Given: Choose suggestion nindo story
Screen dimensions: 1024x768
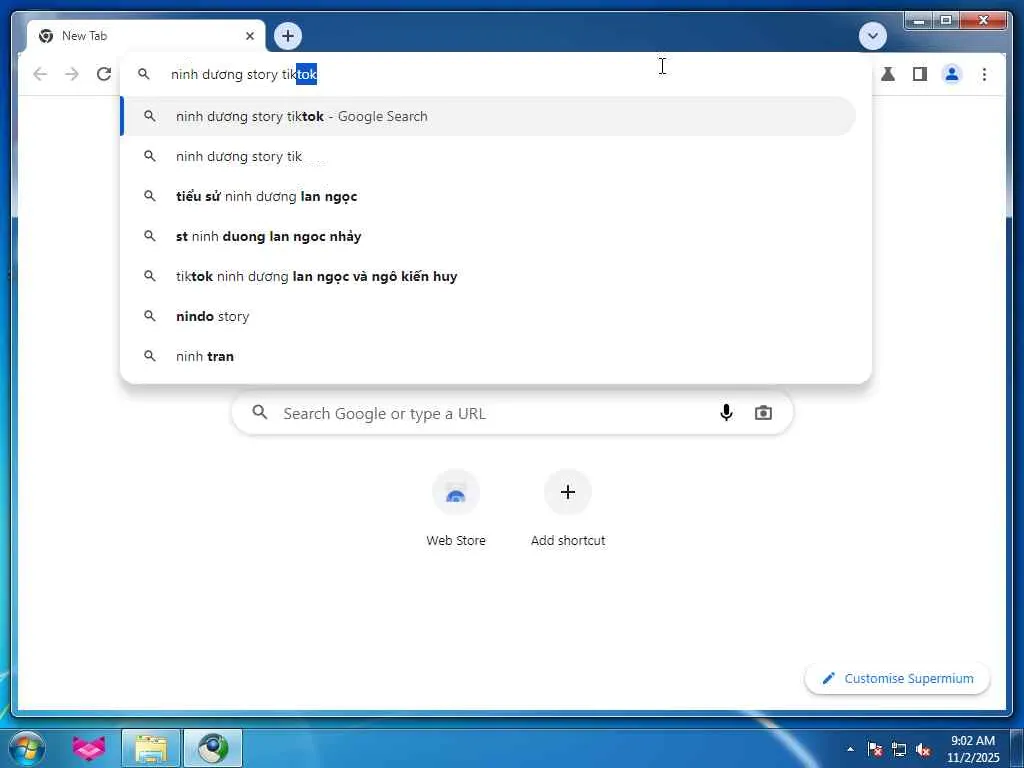Looking at the screenshot, I should 489,316.
